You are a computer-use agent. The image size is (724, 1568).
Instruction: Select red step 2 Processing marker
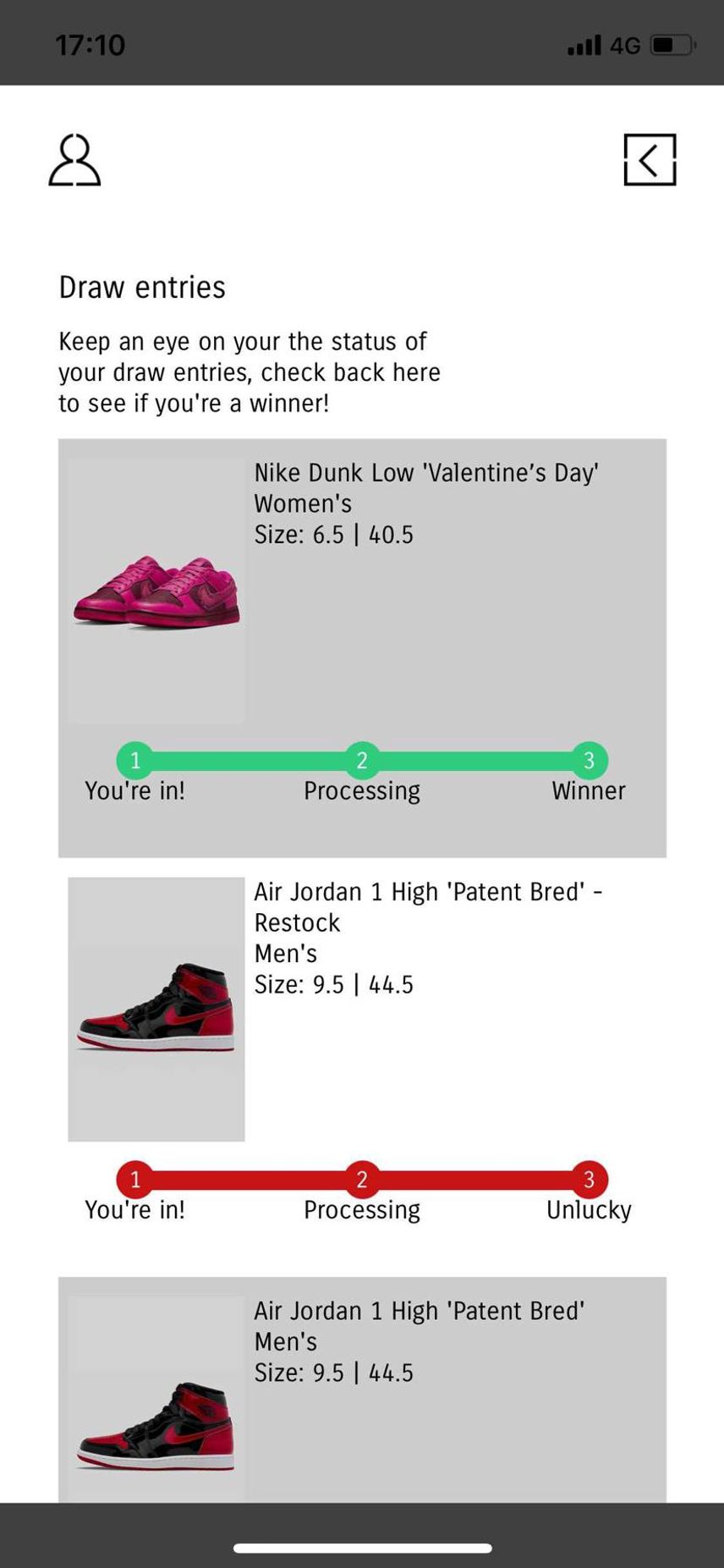click(x=362, y=1179)
